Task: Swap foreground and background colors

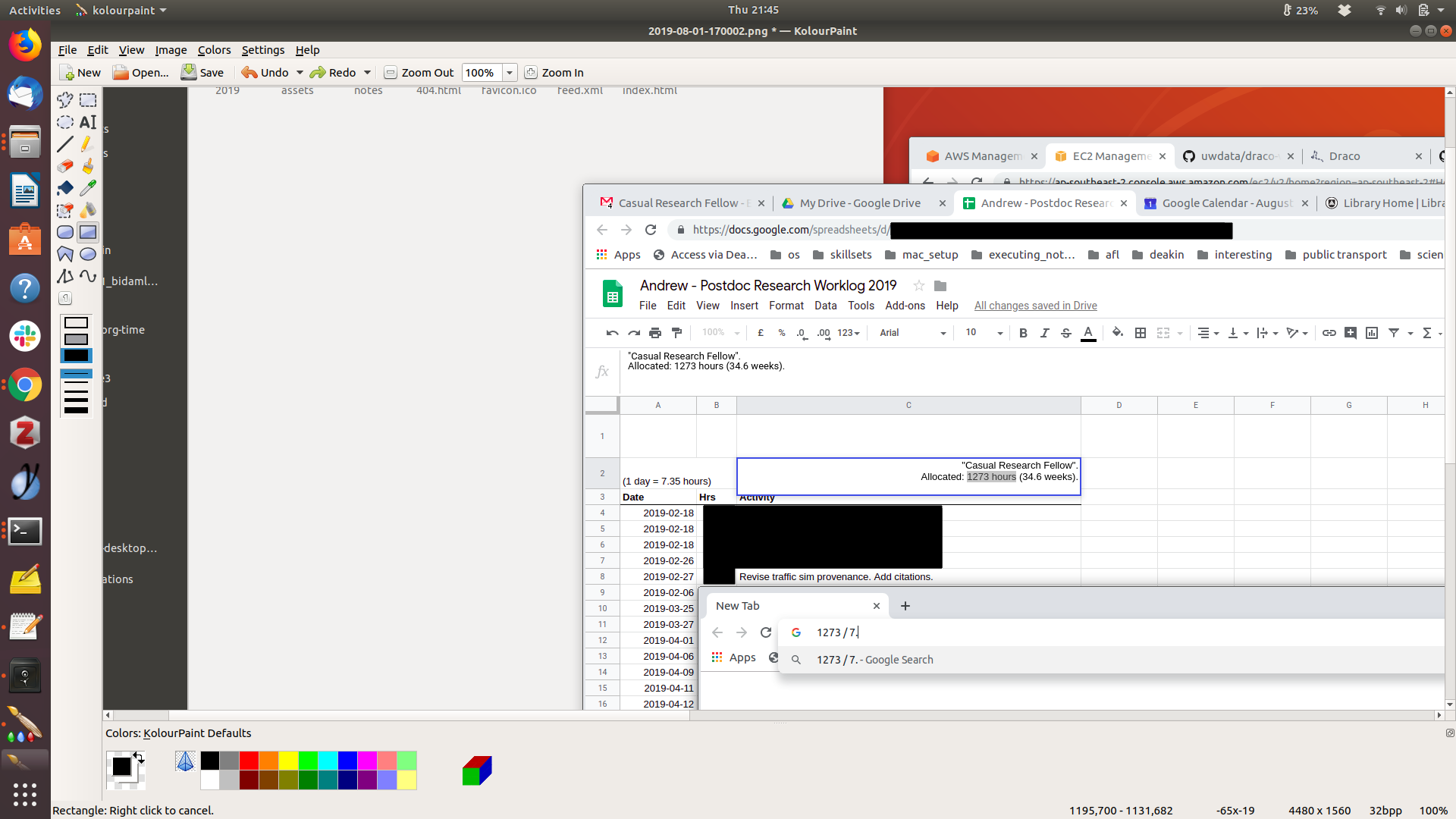Action: (139, 756)
